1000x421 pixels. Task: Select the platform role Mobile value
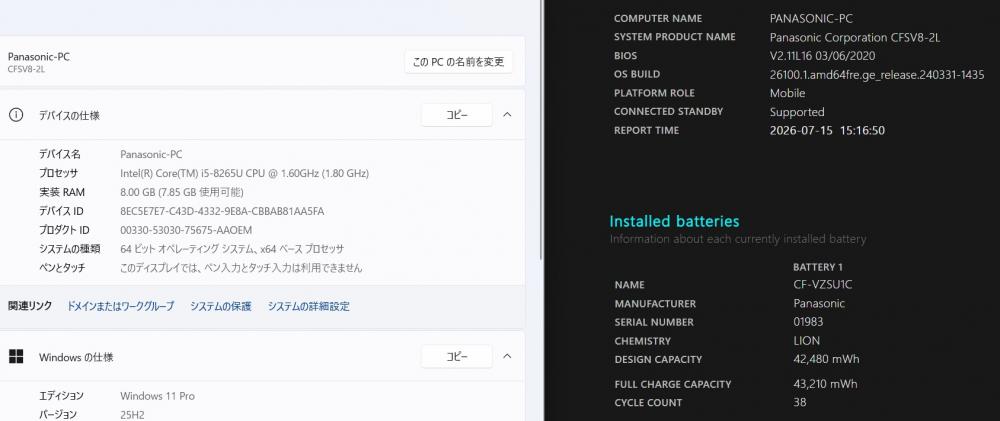[788, 93]
